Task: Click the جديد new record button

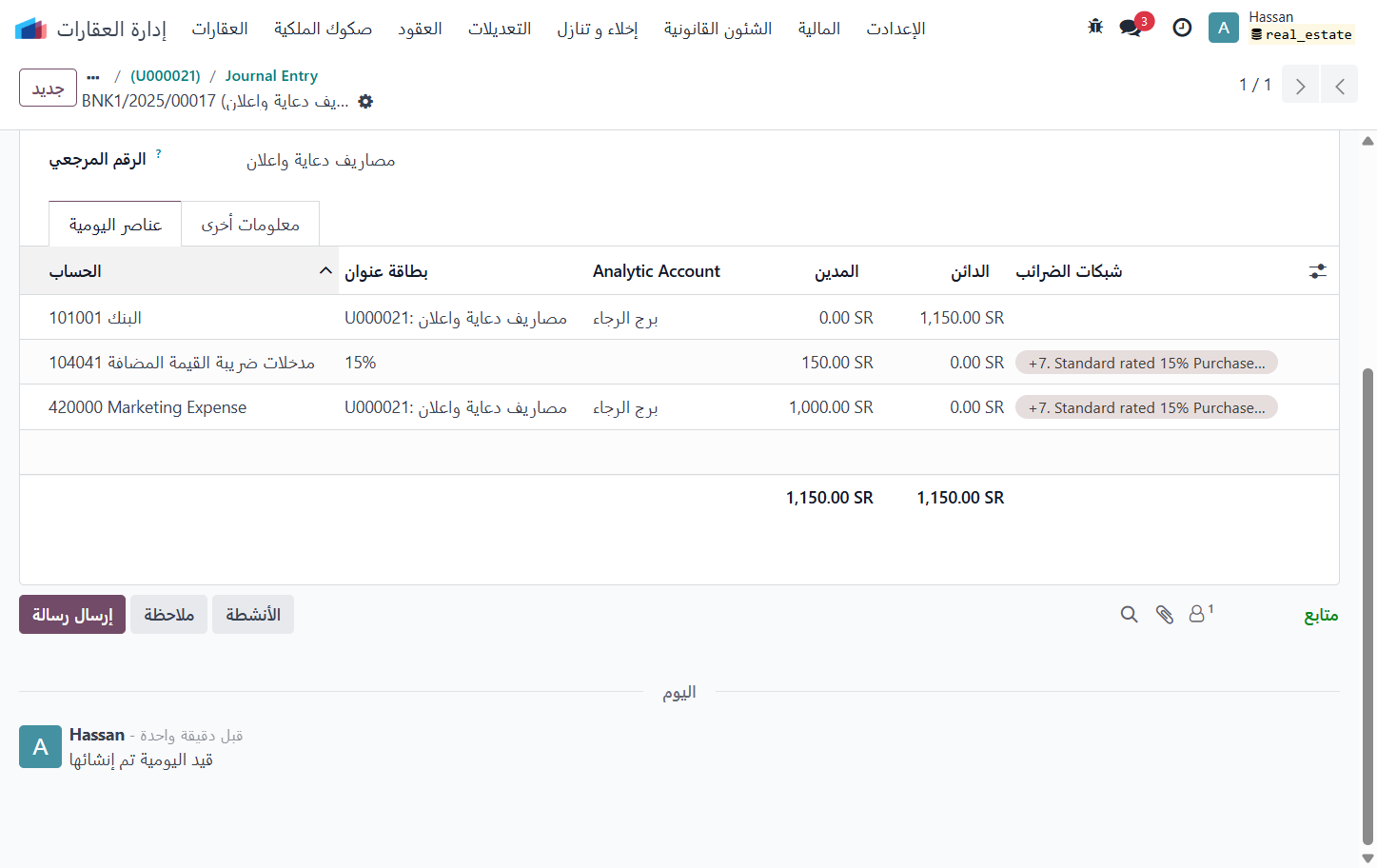Action: tap(48, 88)
